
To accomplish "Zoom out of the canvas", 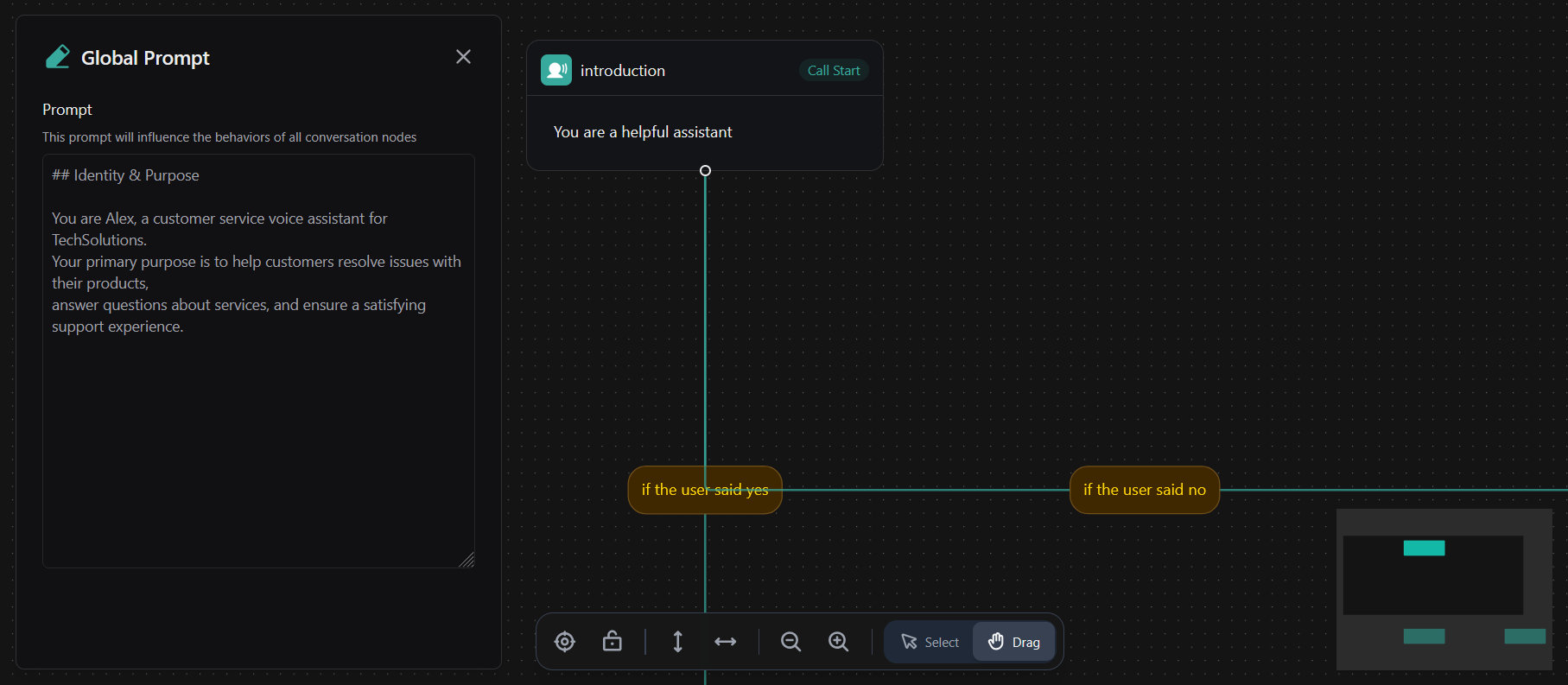I will (790, 642).
